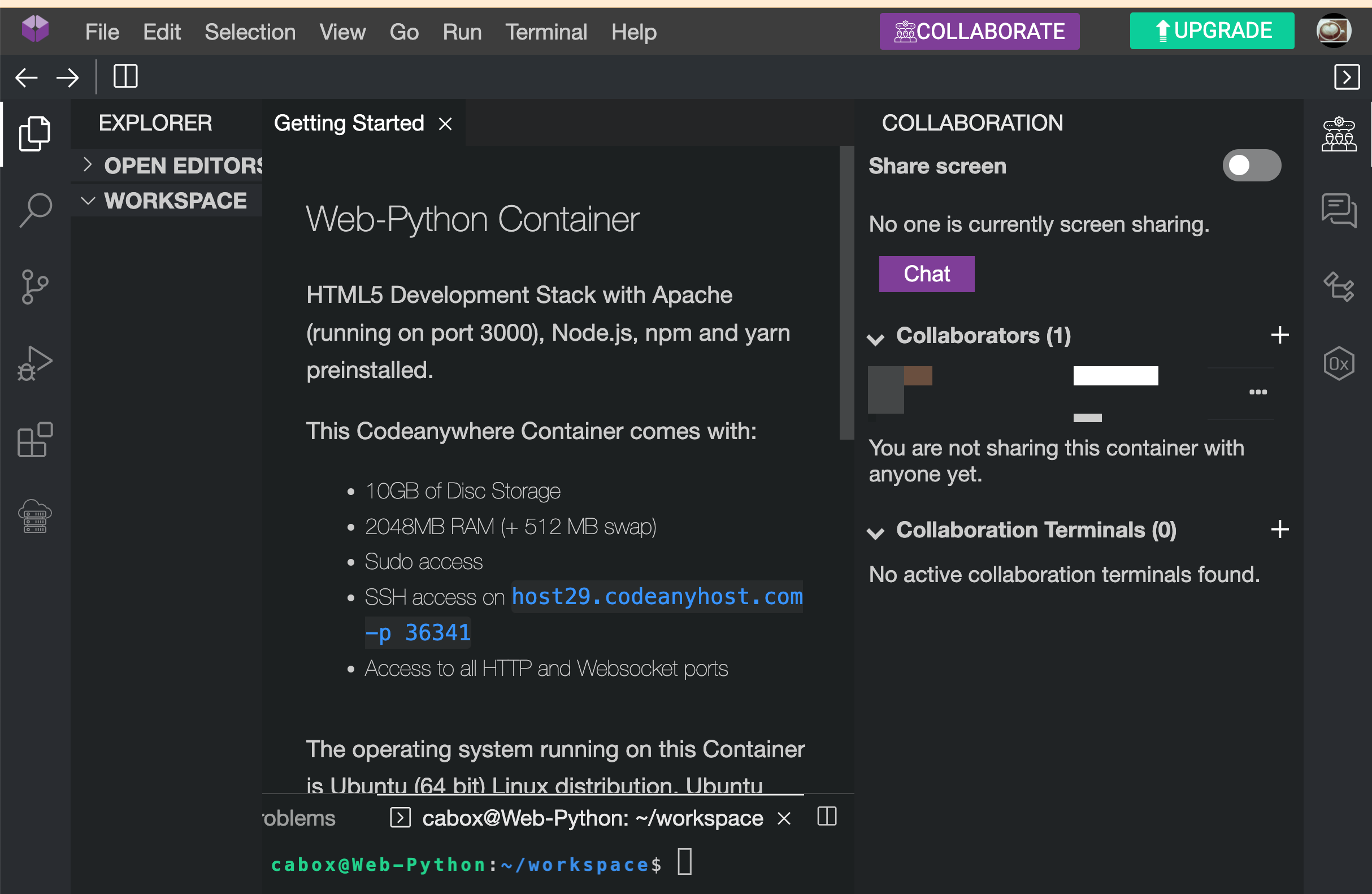Viewport: 1372px width, 894px height.
Task: Open Run and Debug view icon
Action: pyautogui.click(x=34, y=364)
